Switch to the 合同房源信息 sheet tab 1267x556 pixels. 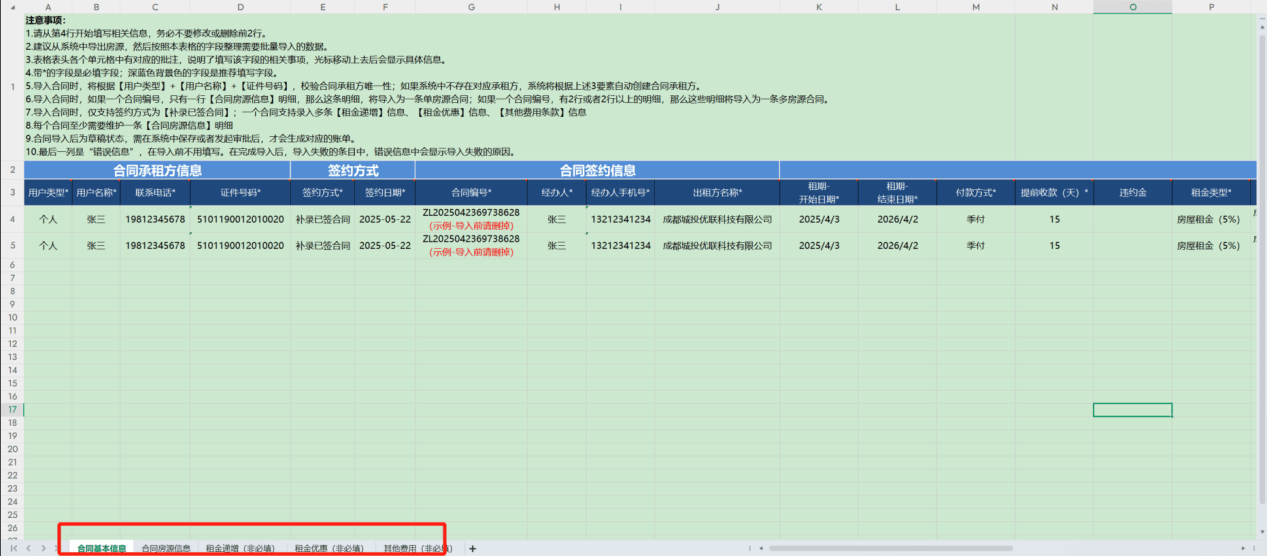(166, 548)
